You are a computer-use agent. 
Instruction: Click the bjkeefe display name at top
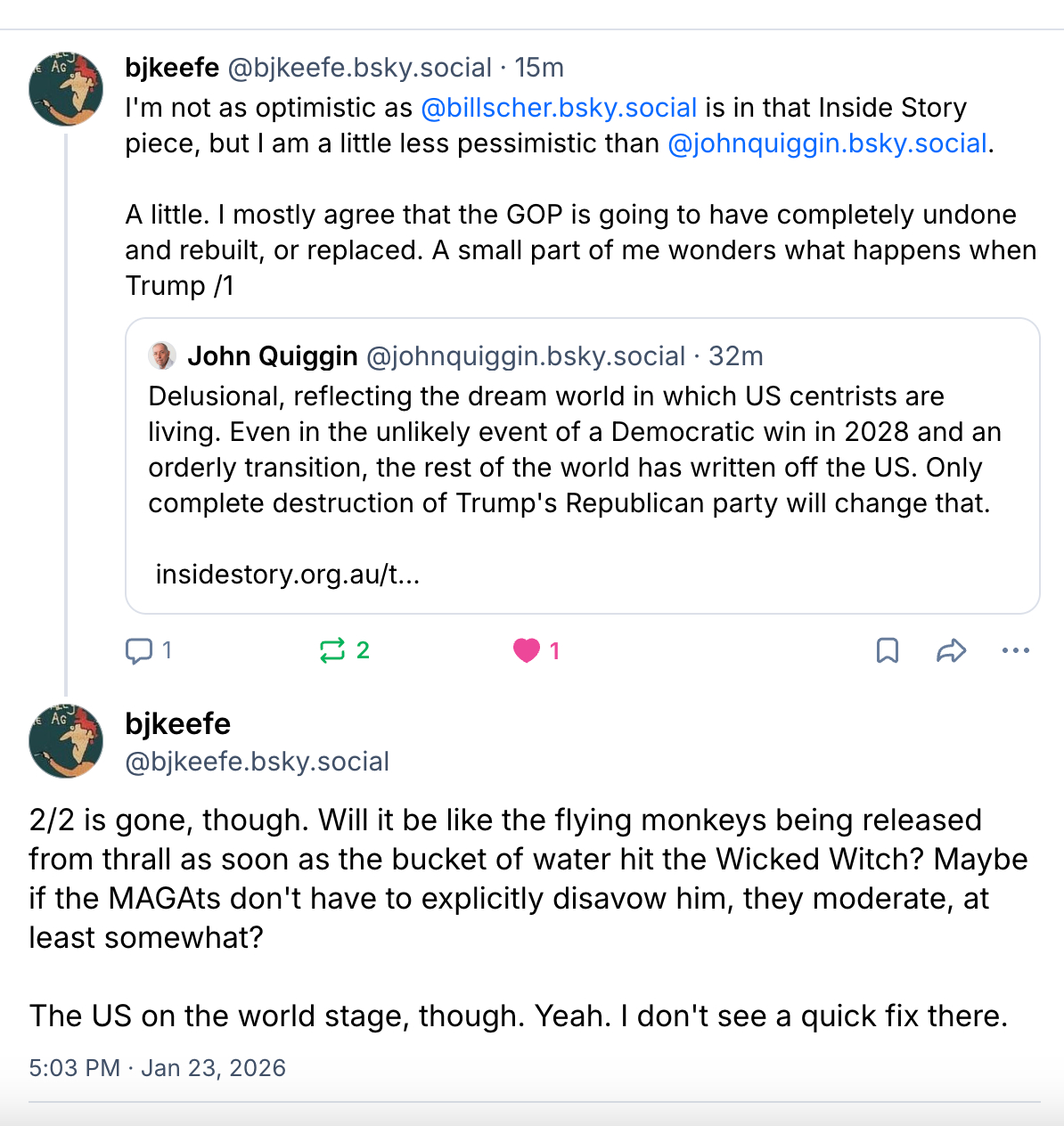[x=172, y=68]
